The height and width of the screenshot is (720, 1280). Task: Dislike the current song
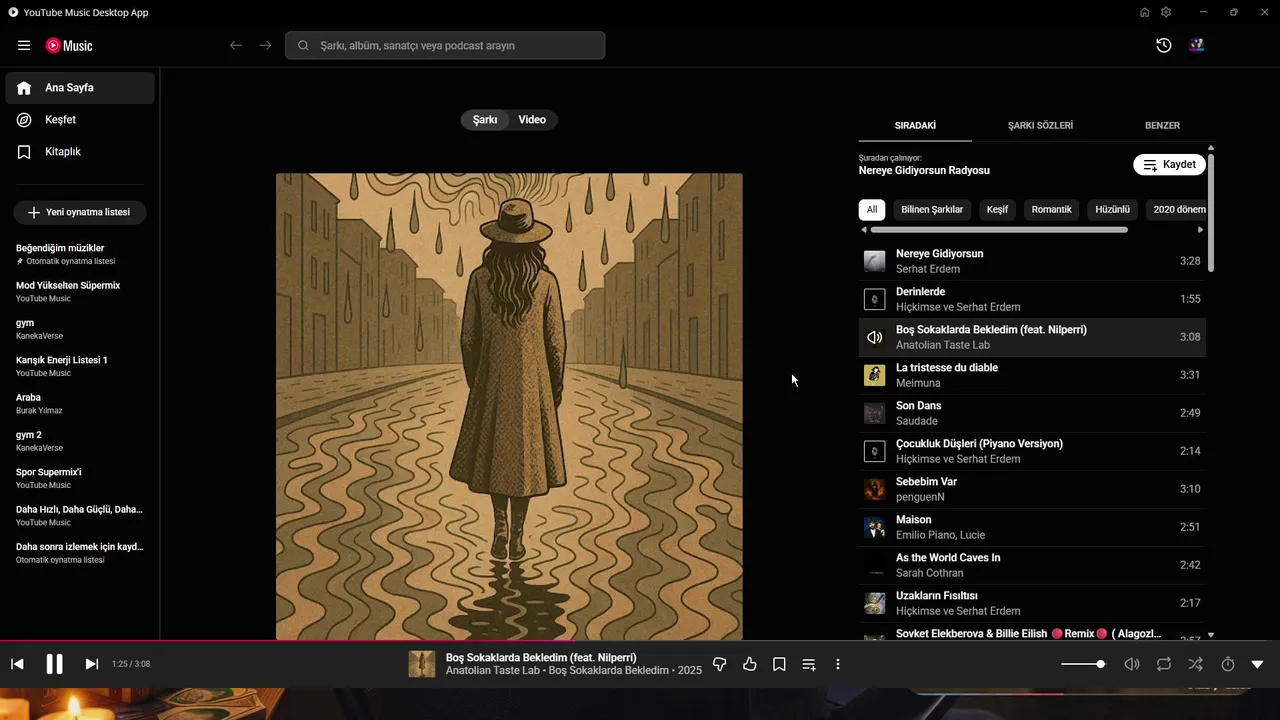tap(719, 664)
